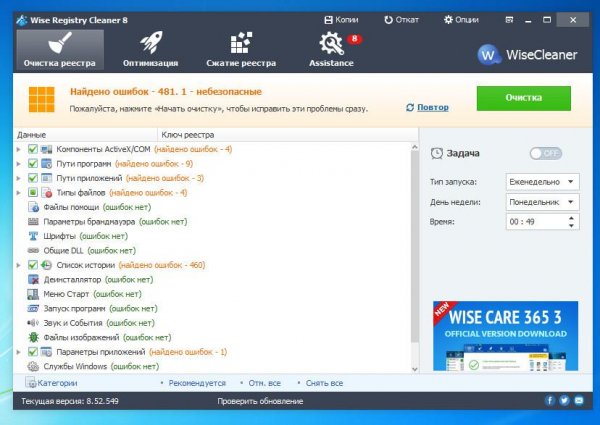Uncheck the Параметры приложений checkbox

pos(33,352)
